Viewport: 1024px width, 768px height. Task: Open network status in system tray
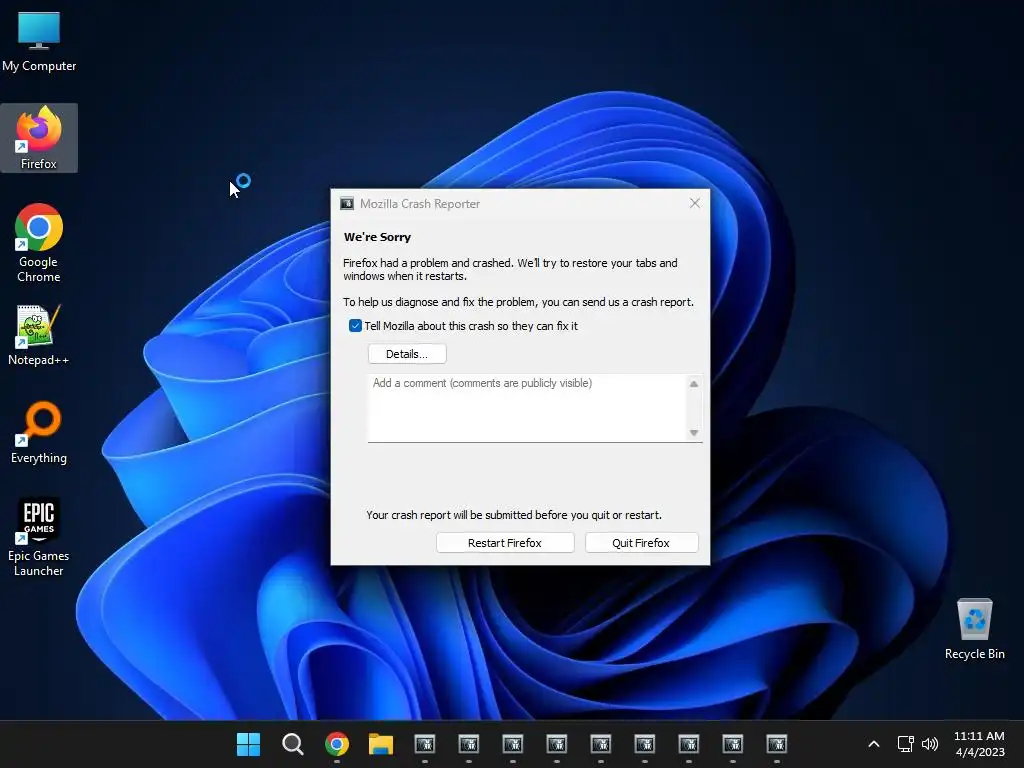pos(905,744)
